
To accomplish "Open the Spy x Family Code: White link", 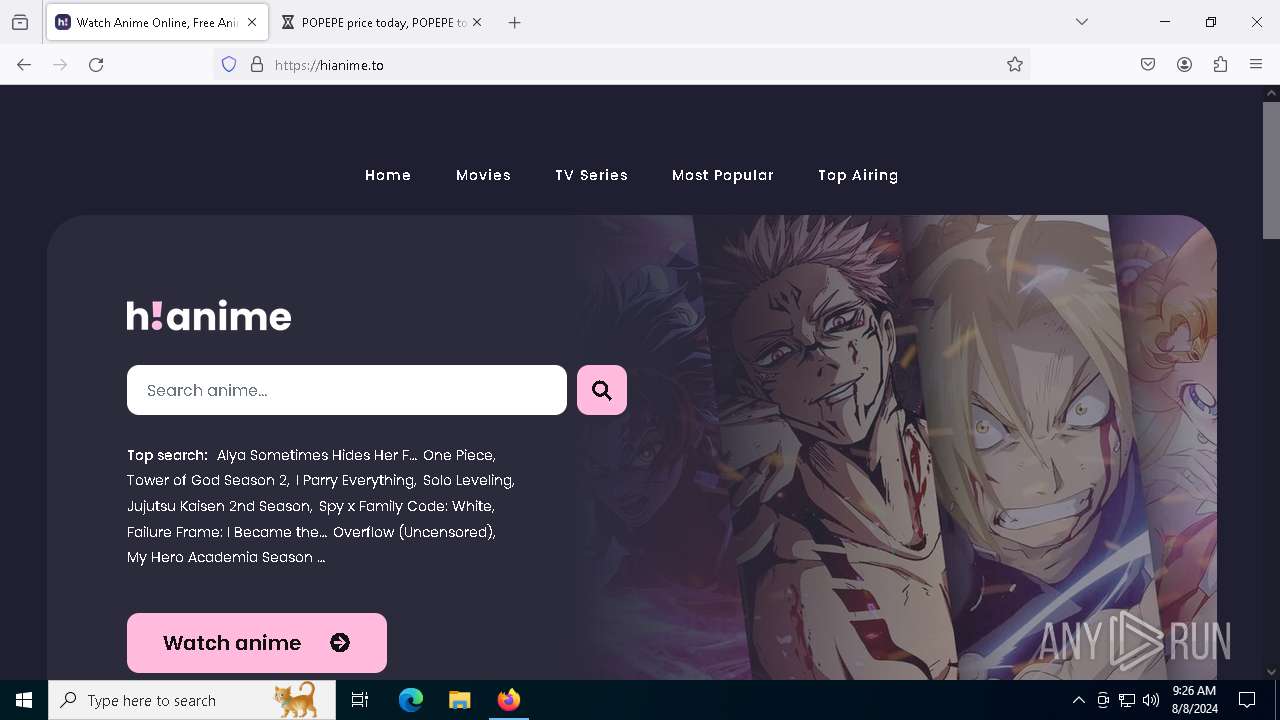I will tap(406, 506).
